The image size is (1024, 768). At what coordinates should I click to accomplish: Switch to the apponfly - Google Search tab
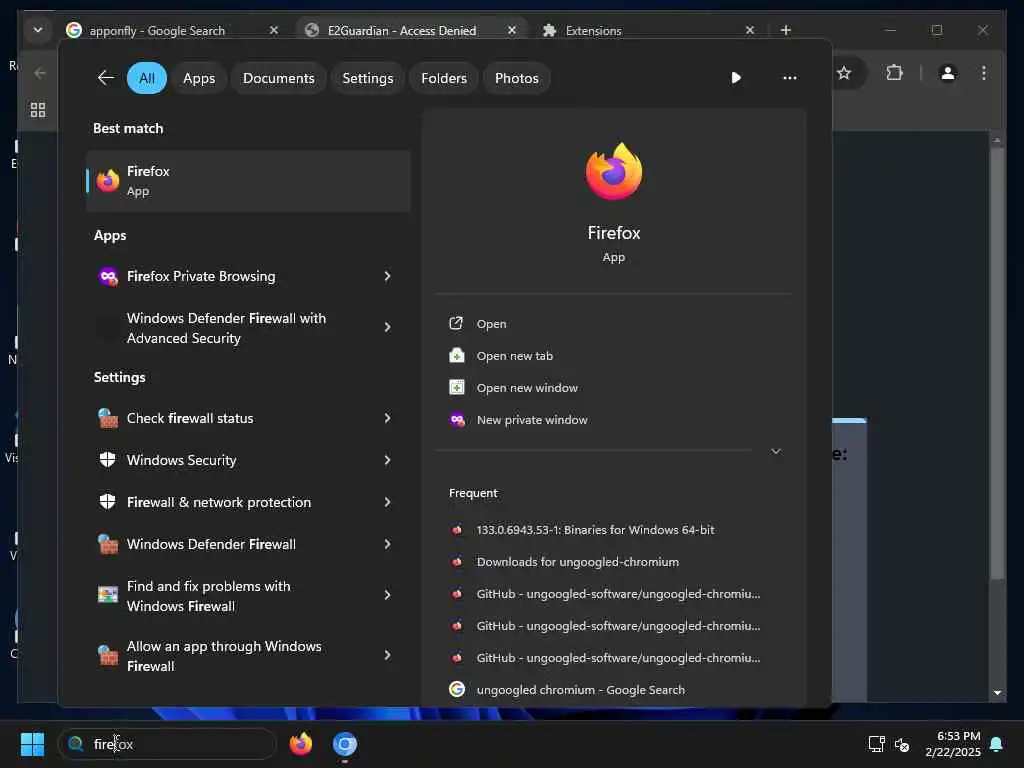click(157, 31)
